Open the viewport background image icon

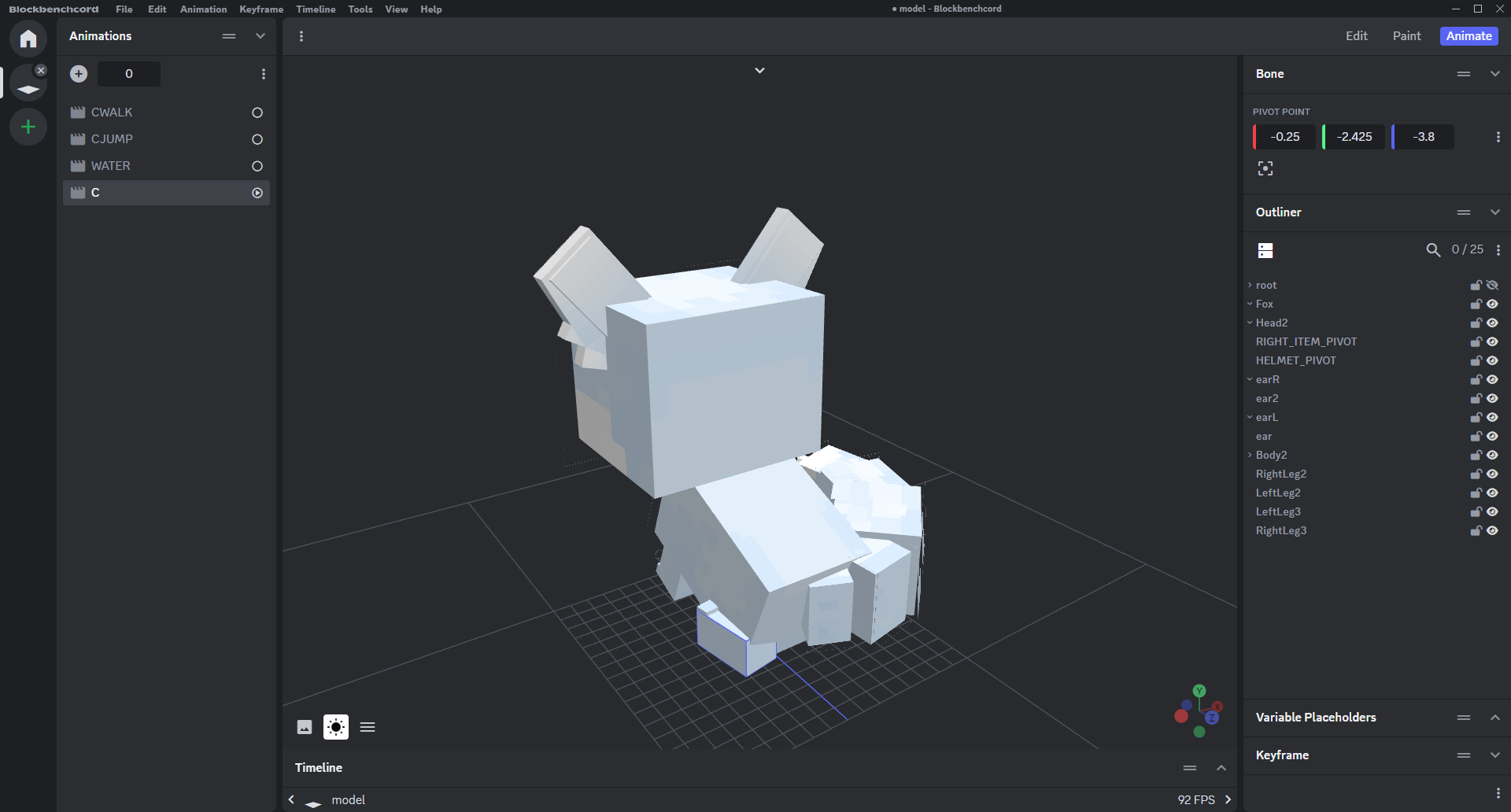[305, 727]
